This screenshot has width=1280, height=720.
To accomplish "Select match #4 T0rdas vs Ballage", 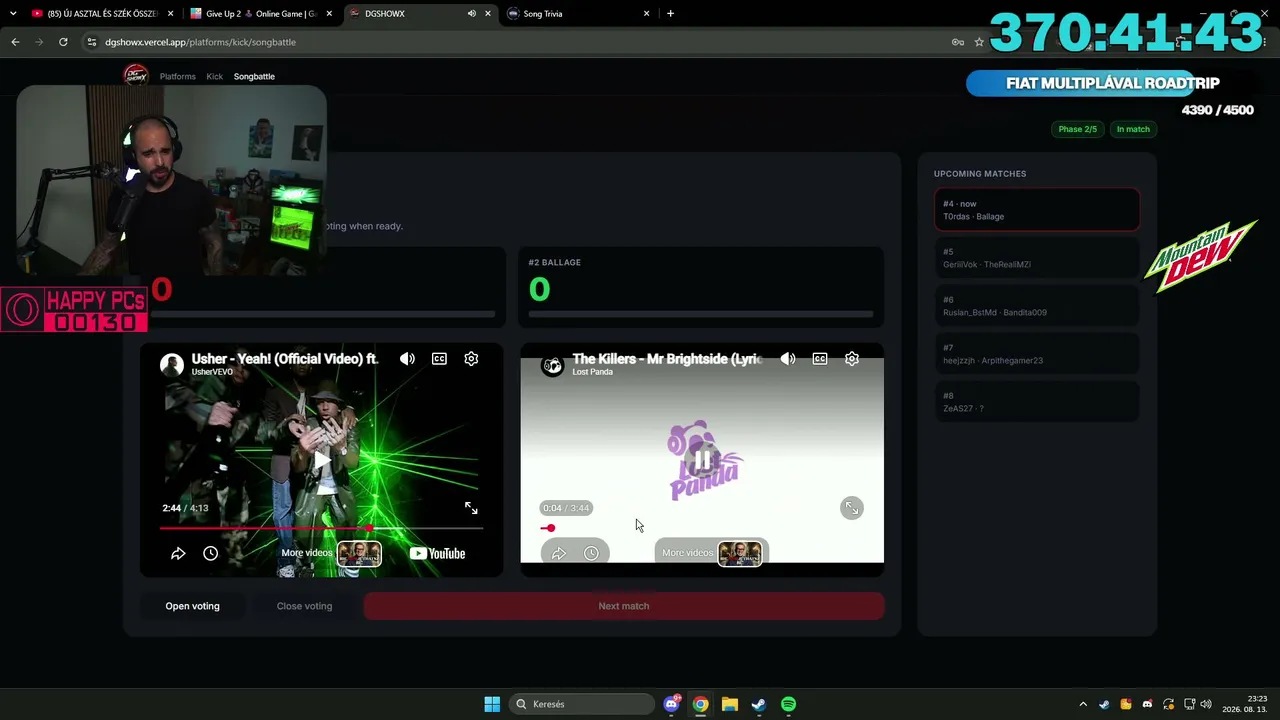I will coord(1037,210).
